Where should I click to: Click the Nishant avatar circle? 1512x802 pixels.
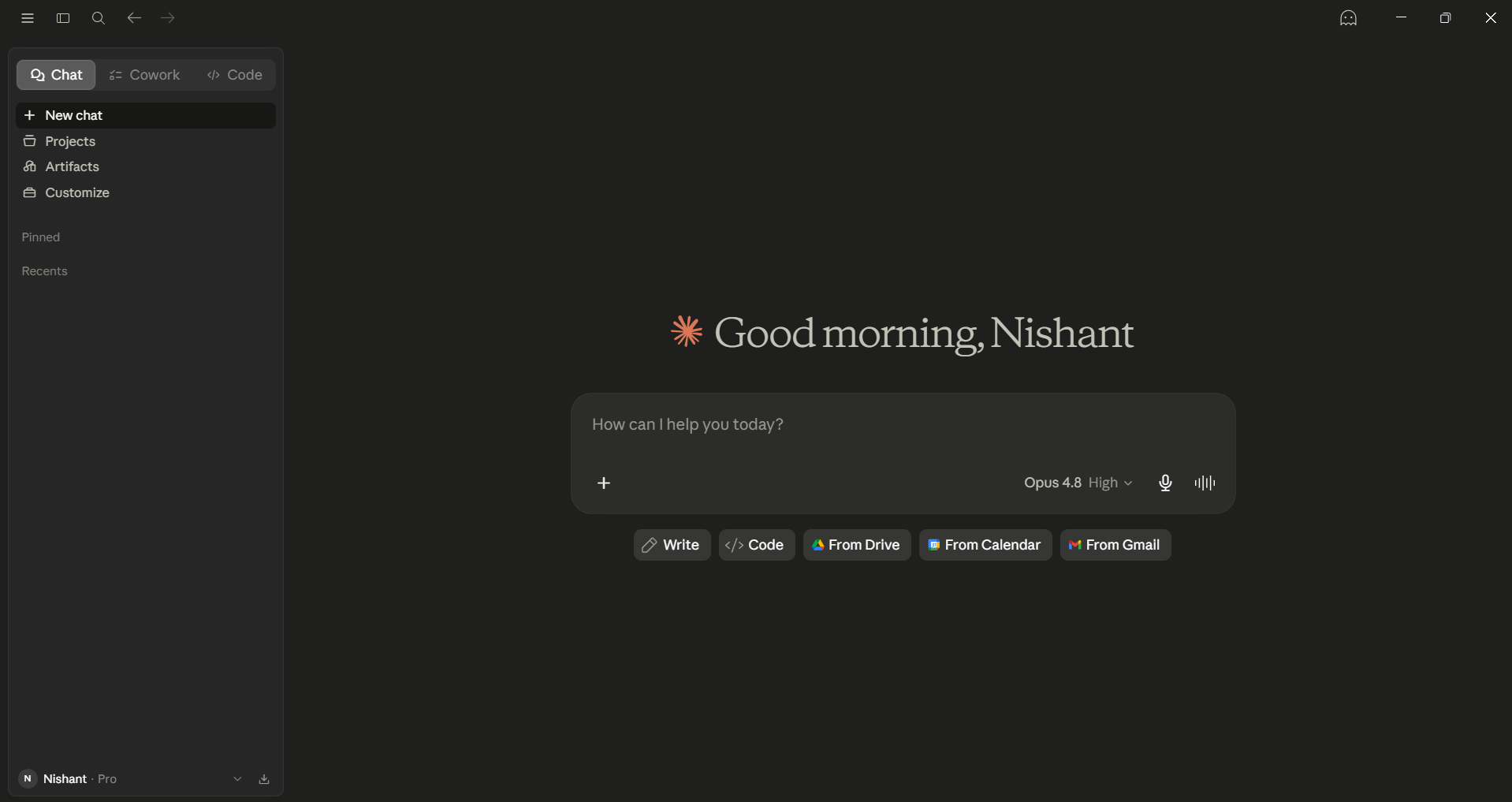28,779
